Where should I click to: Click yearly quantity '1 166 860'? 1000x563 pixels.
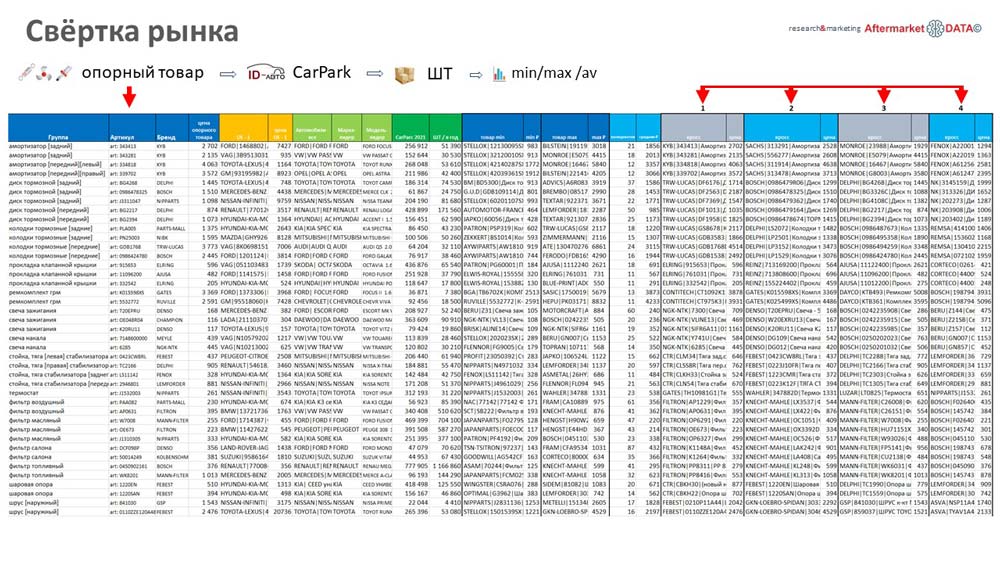[x=446, y=467]
